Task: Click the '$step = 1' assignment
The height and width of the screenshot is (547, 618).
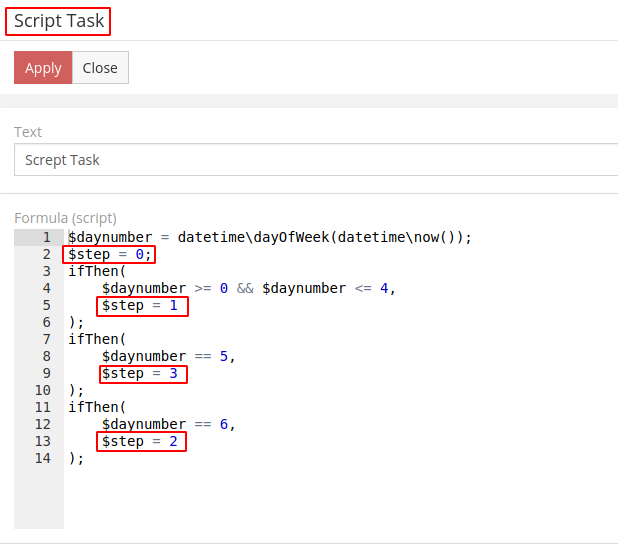Action: point(141,306)
